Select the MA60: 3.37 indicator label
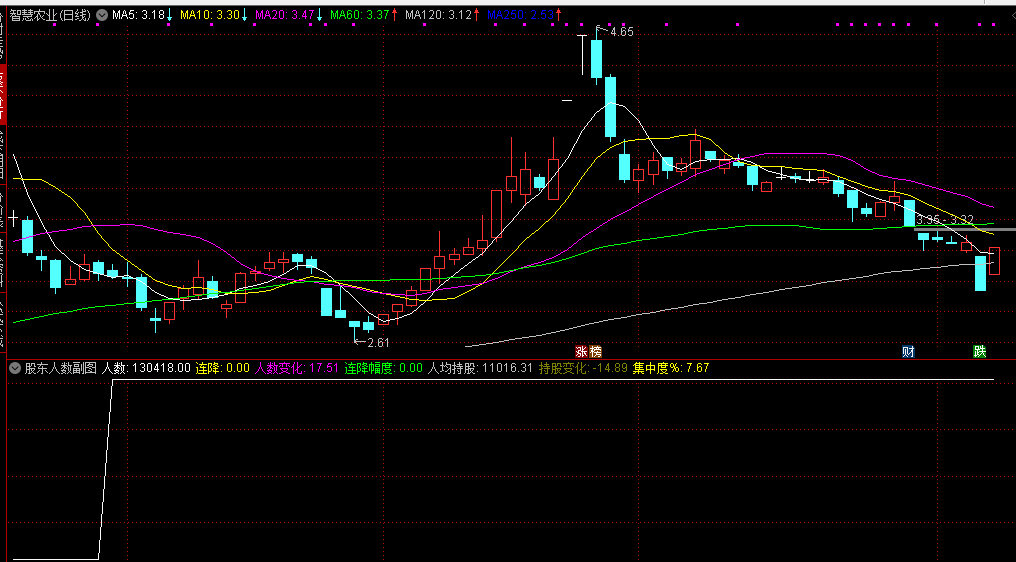1016x562 pixels. tap(360, 15)
